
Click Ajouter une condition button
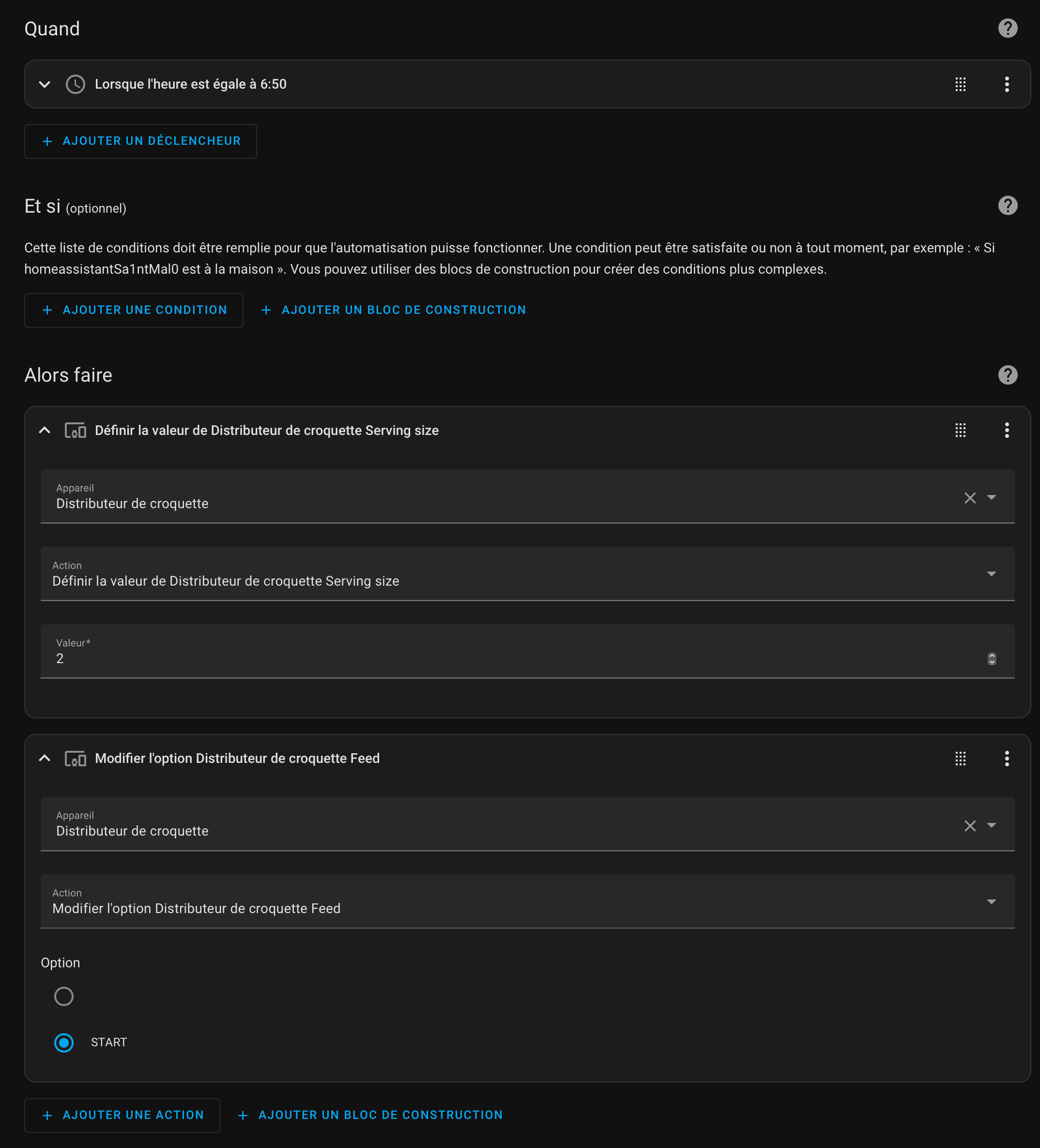134,310
